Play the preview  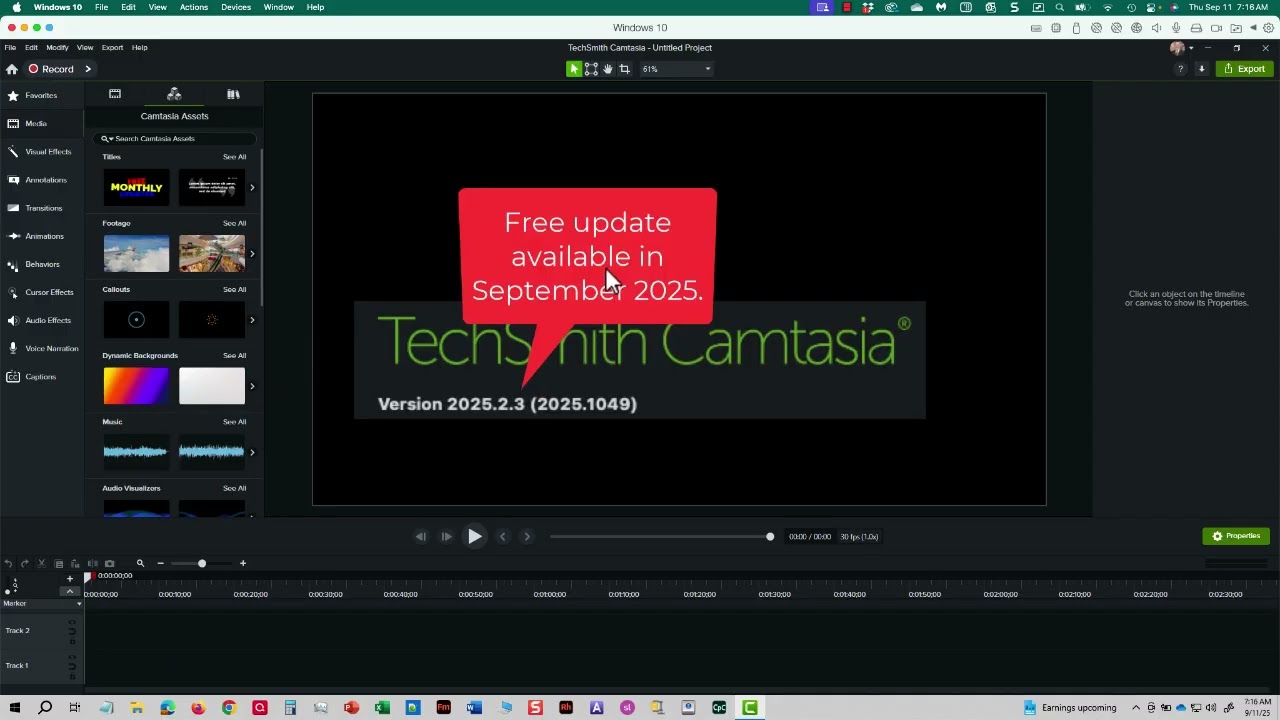coord(475,537)
